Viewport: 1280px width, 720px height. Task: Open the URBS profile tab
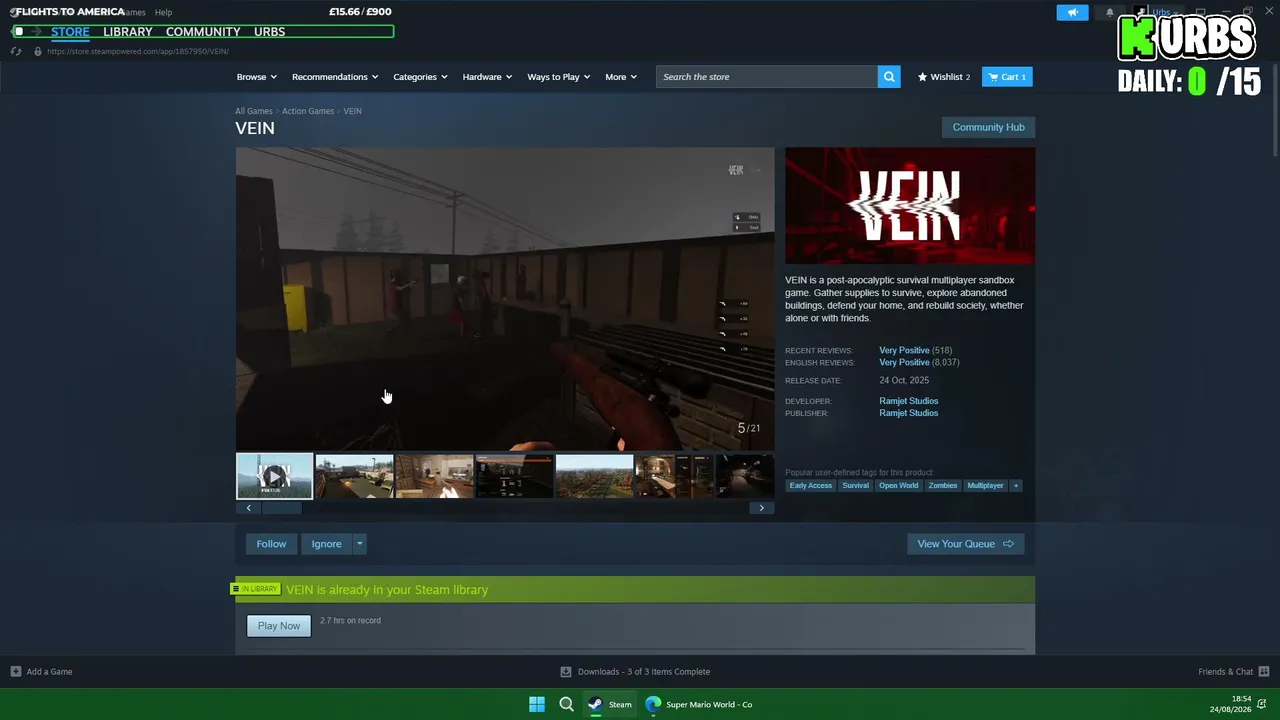pyautogui.click(x=270, y=32)
